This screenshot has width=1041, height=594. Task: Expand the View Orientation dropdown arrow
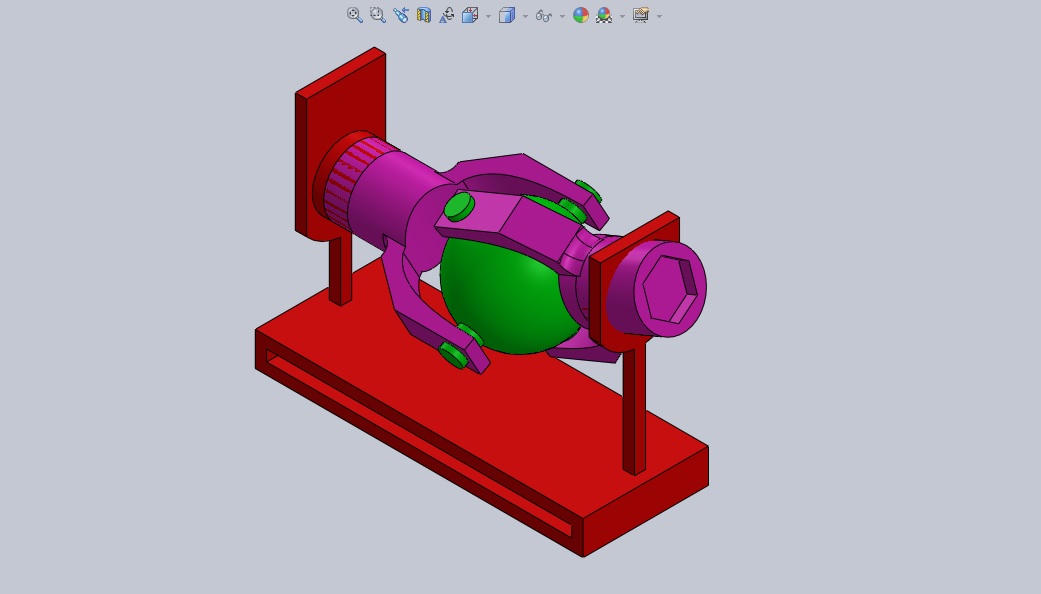click(488, 16)
